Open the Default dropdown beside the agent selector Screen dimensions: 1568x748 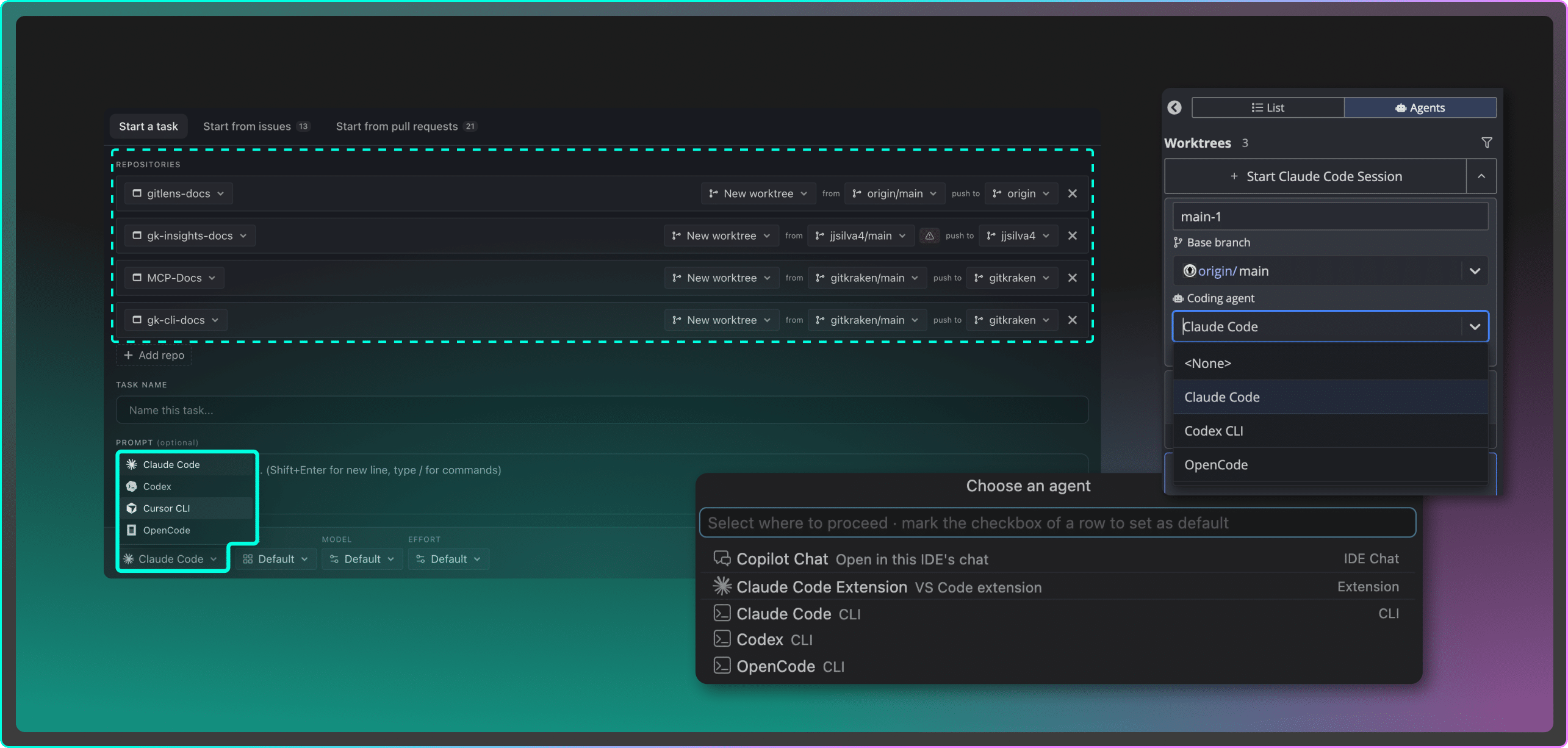click(x=276, y=559)
